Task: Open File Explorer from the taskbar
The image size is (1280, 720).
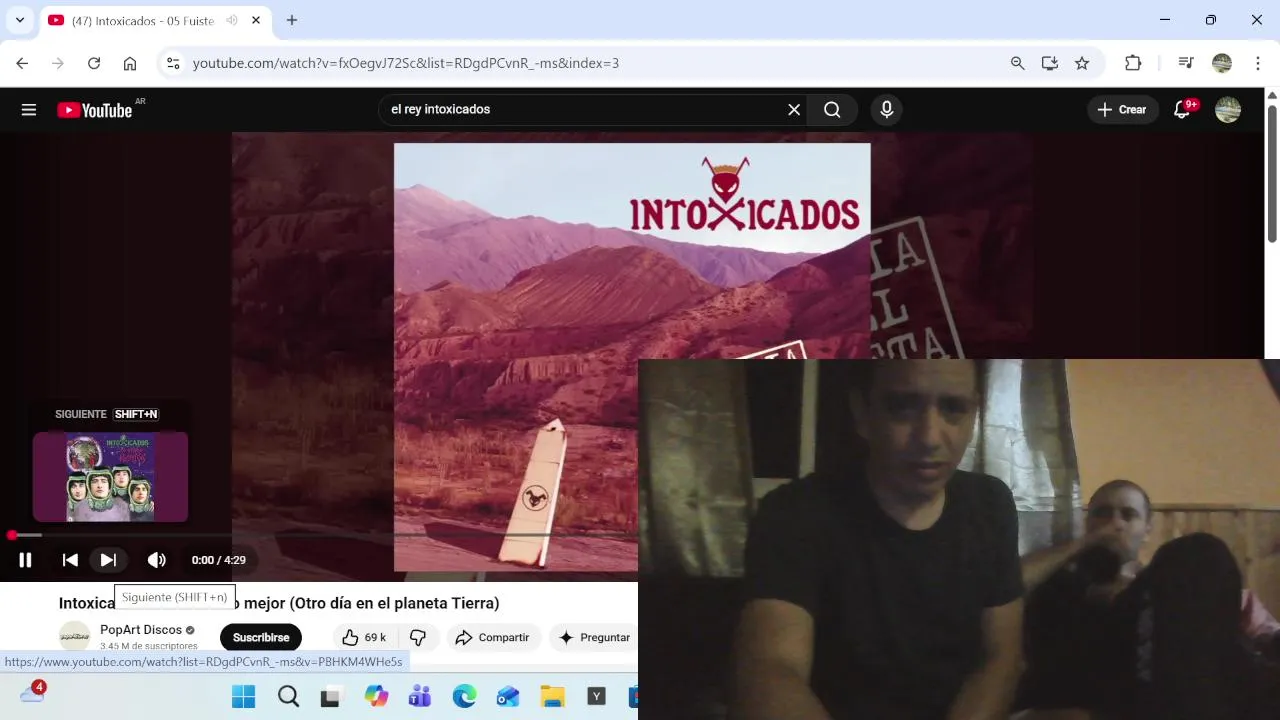Action: pos(552,697)
